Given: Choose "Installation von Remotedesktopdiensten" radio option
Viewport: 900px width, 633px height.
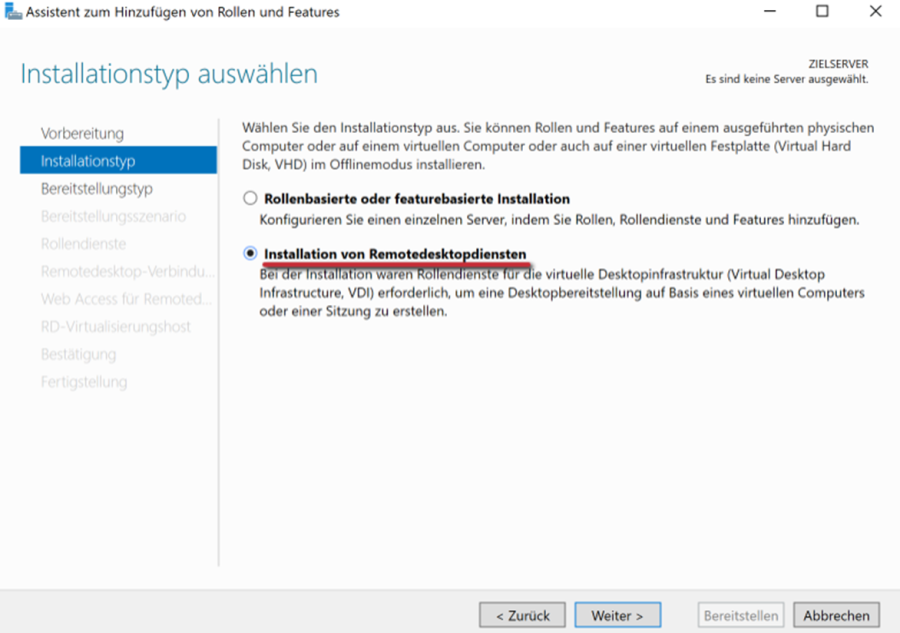Looking at the screenshot, I should coord(250,254).
